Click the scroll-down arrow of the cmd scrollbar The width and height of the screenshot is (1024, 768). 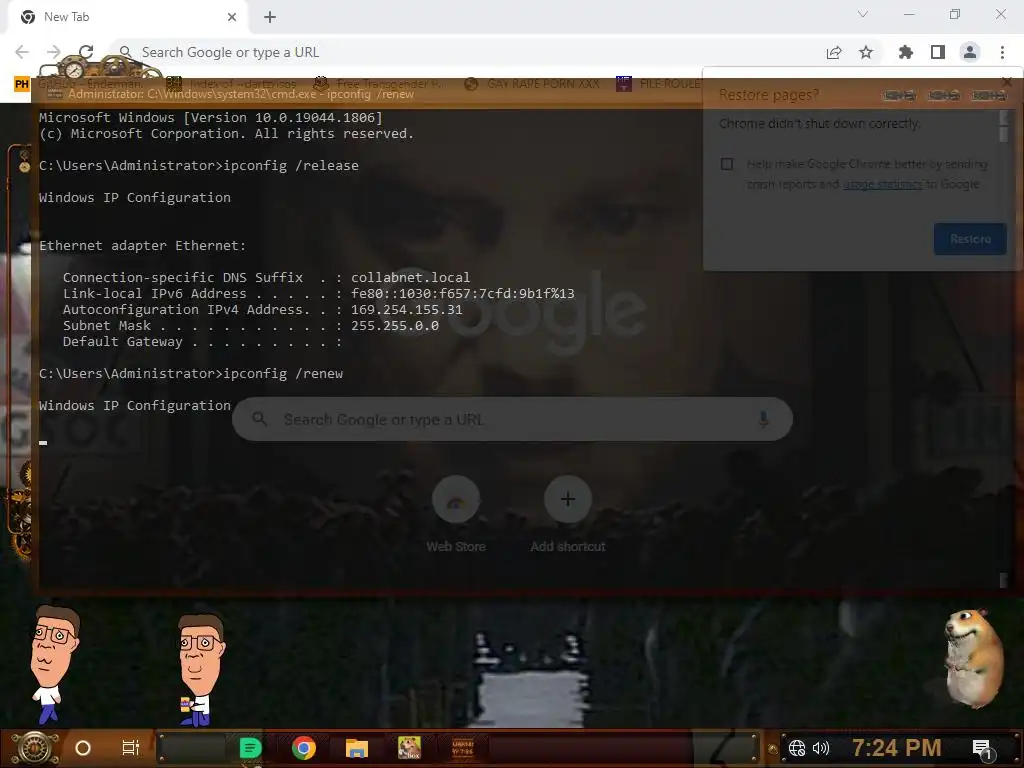coord(1004,581)
